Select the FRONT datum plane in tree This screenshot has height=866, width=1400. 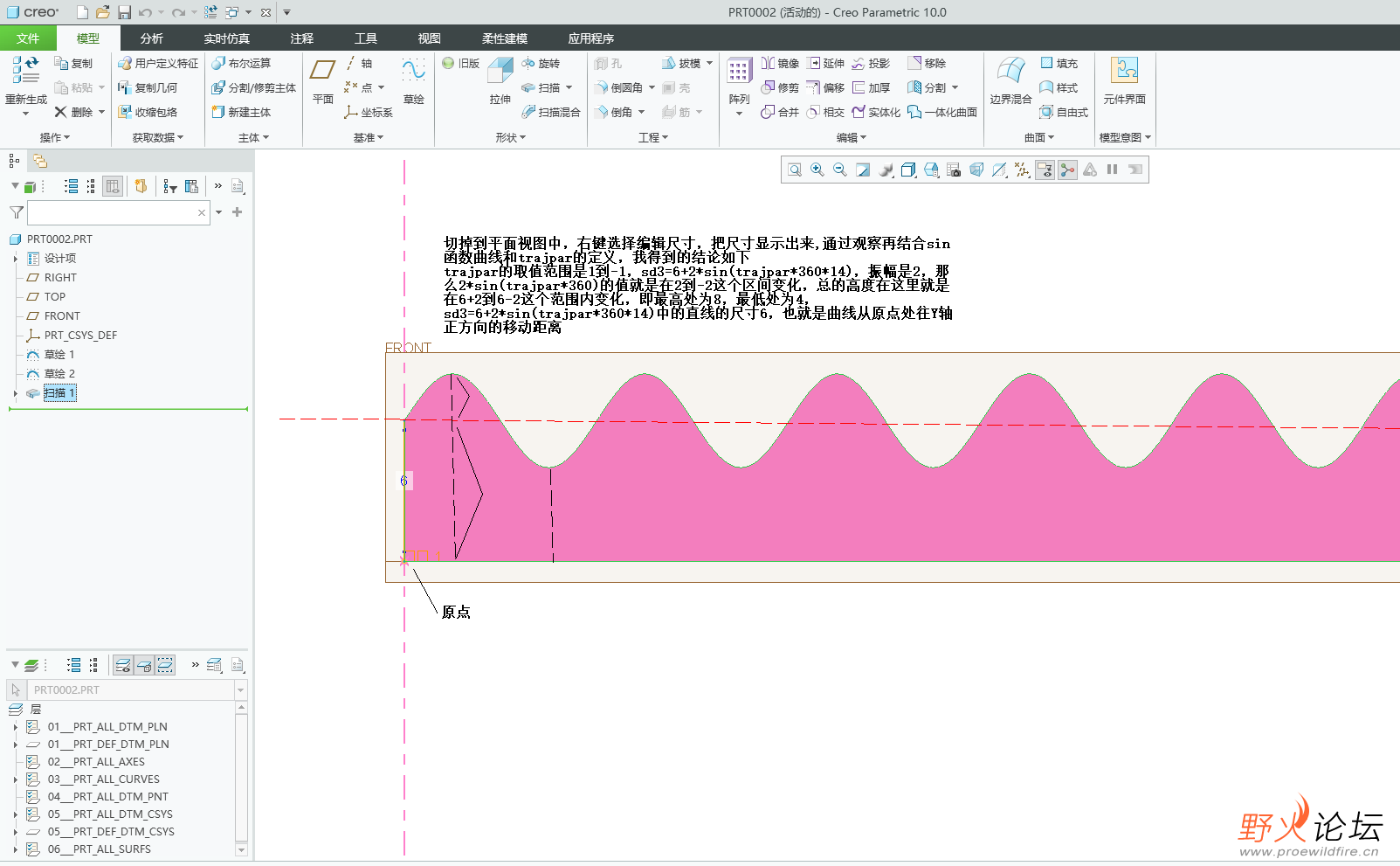coord(62,316)
